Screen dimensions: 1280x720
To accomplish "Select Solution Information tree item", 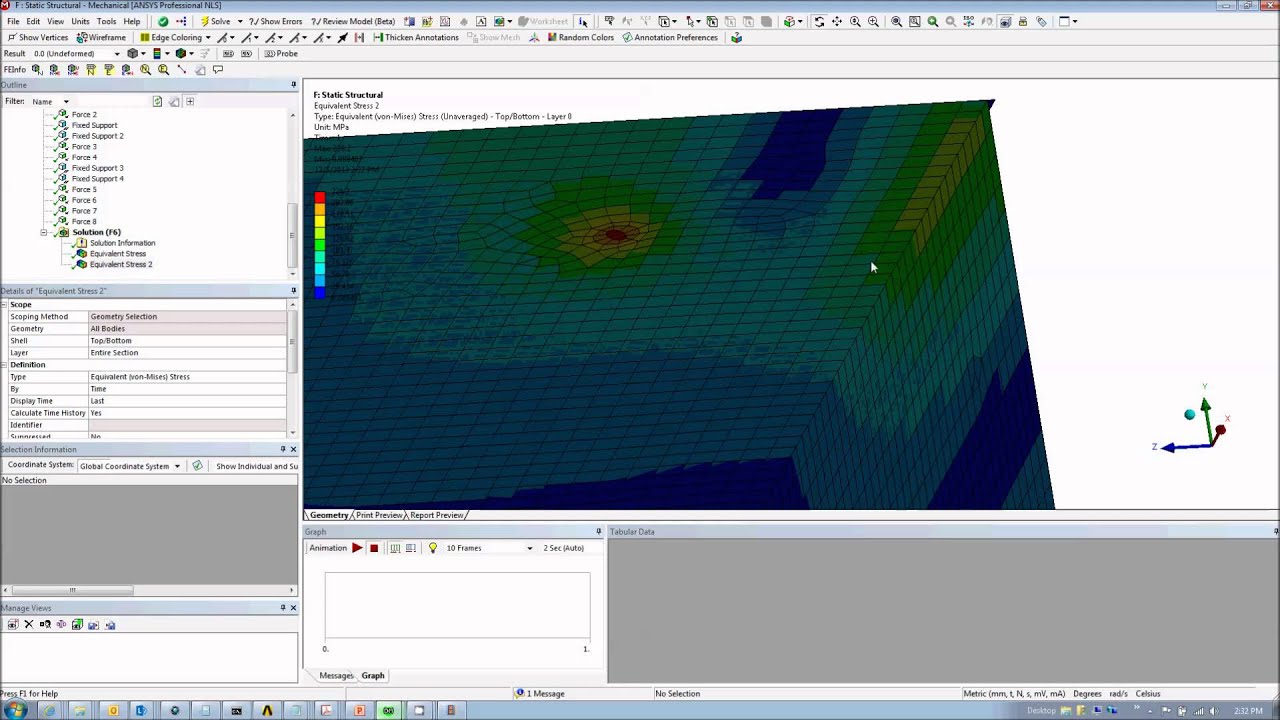I will 122,243.
